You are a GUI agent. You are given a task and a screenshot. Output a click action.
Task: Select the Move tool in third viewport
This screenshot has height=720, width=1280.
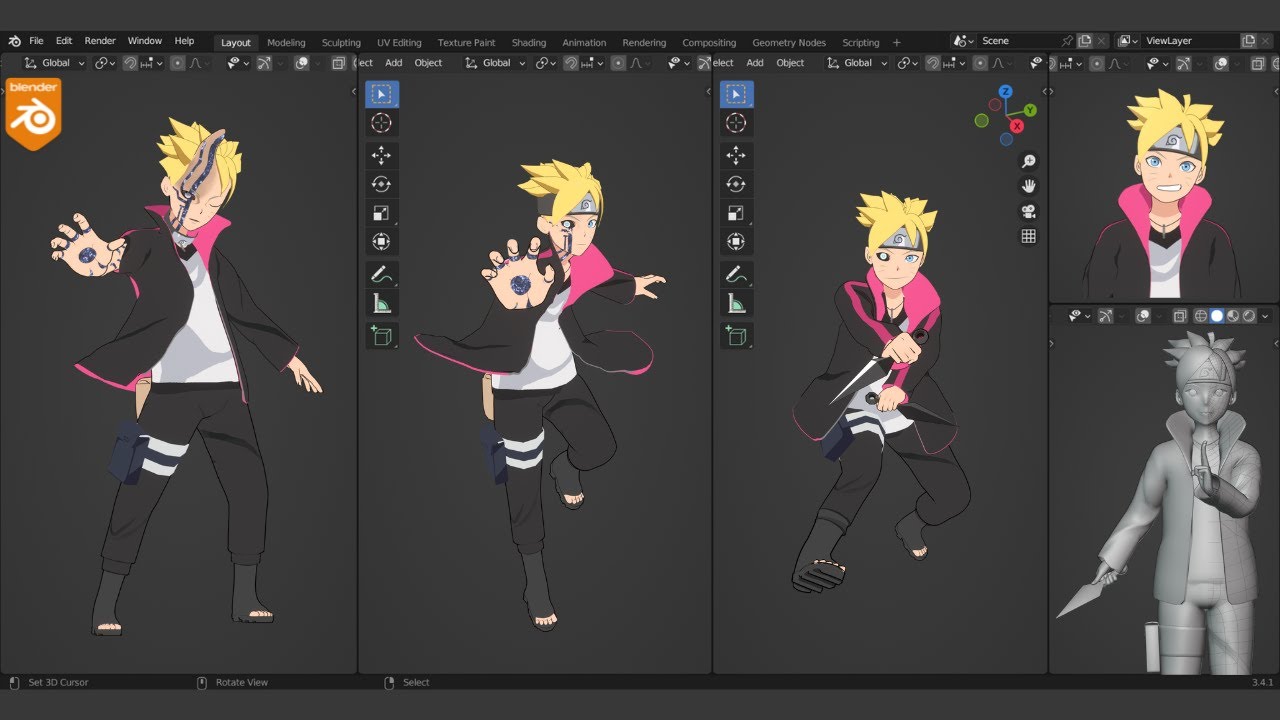(x=736, y=155)
